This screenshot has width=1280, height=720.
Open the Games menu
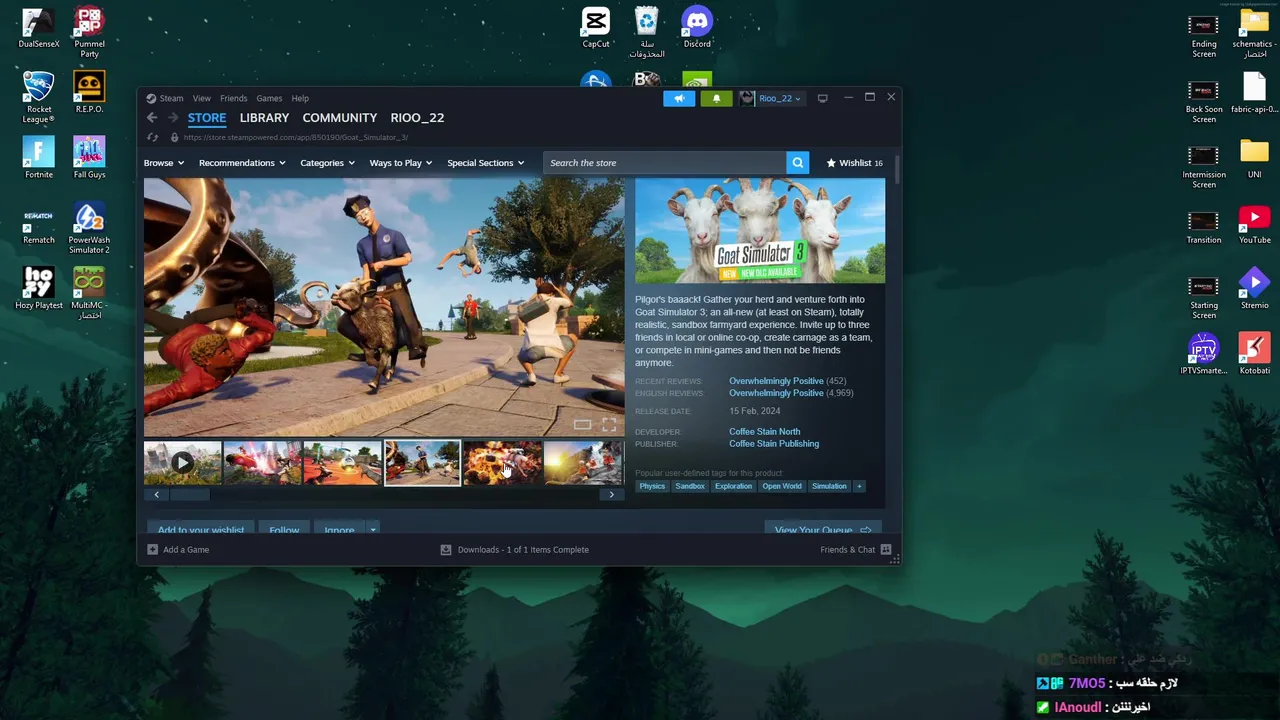click(269, 98)
